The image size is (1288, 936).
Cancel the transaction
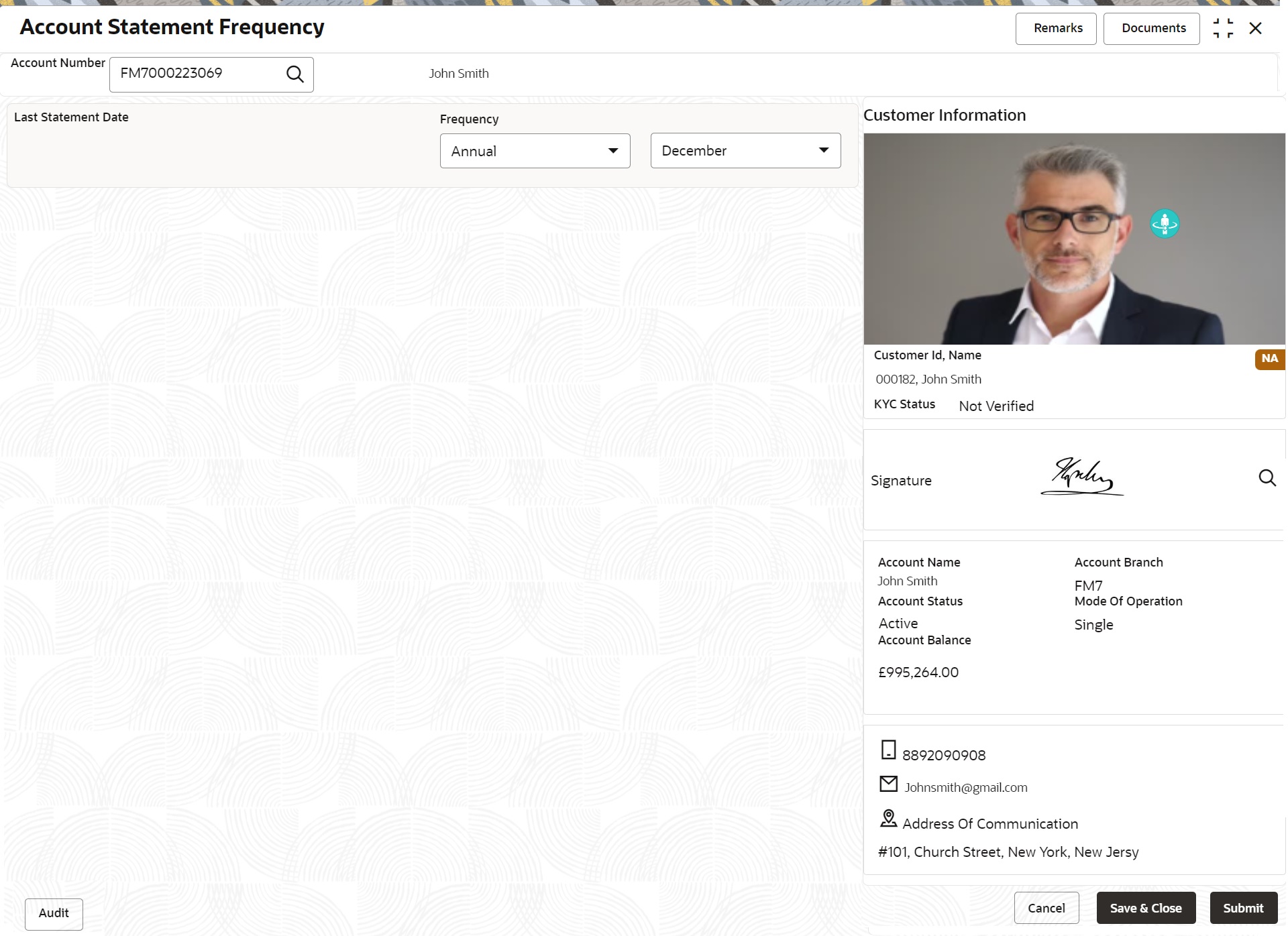pos(1046,908)
